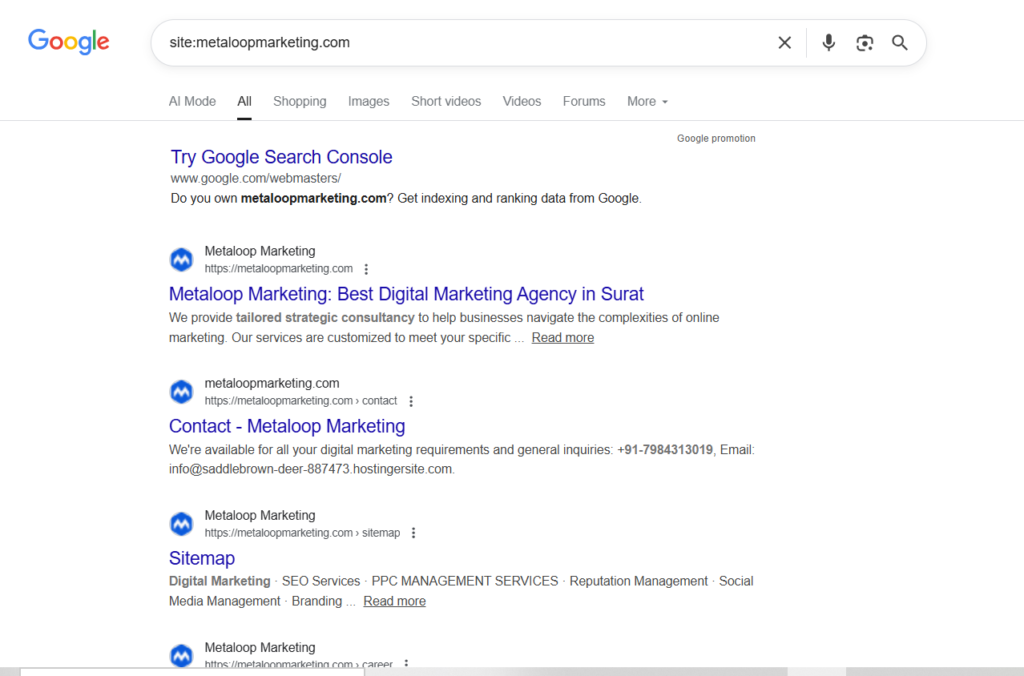The height and width of the screenshot is (676, 1024).
Task: Switch to the Images tab
Action: pos(368,101)
